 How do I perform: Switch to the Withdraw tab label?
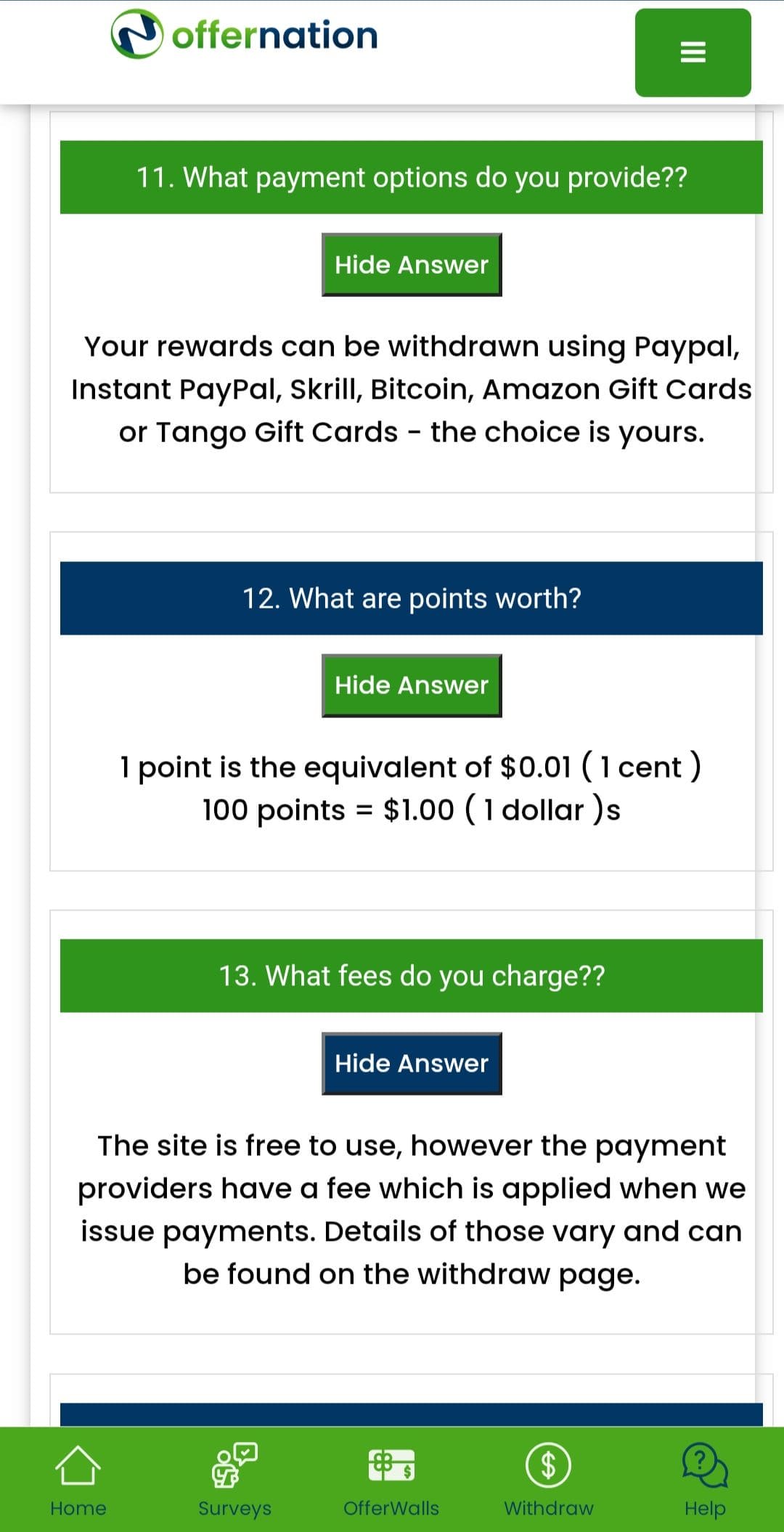548,1509
